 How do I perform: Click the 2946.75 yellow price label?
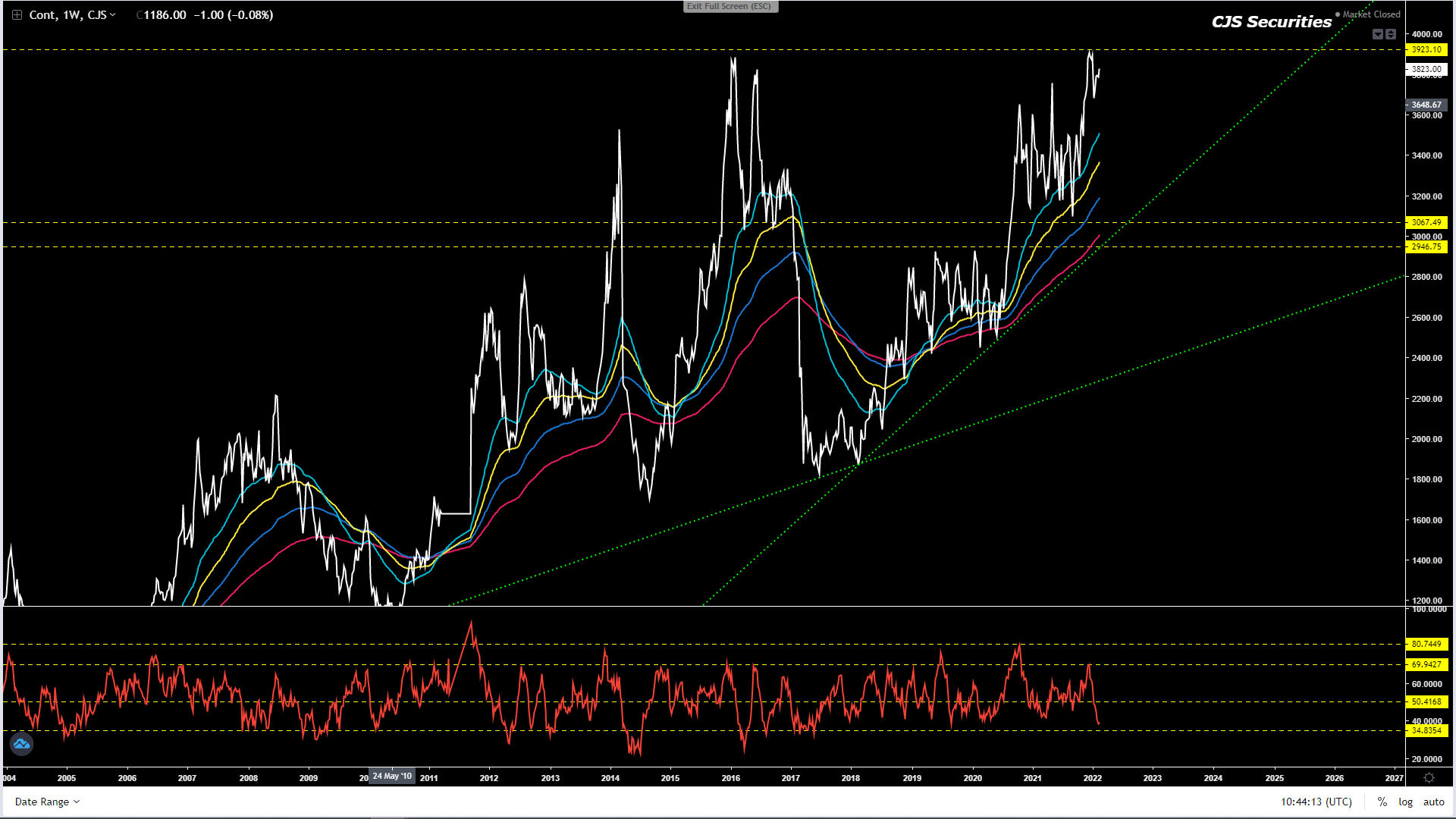[x=1426, y=247]
